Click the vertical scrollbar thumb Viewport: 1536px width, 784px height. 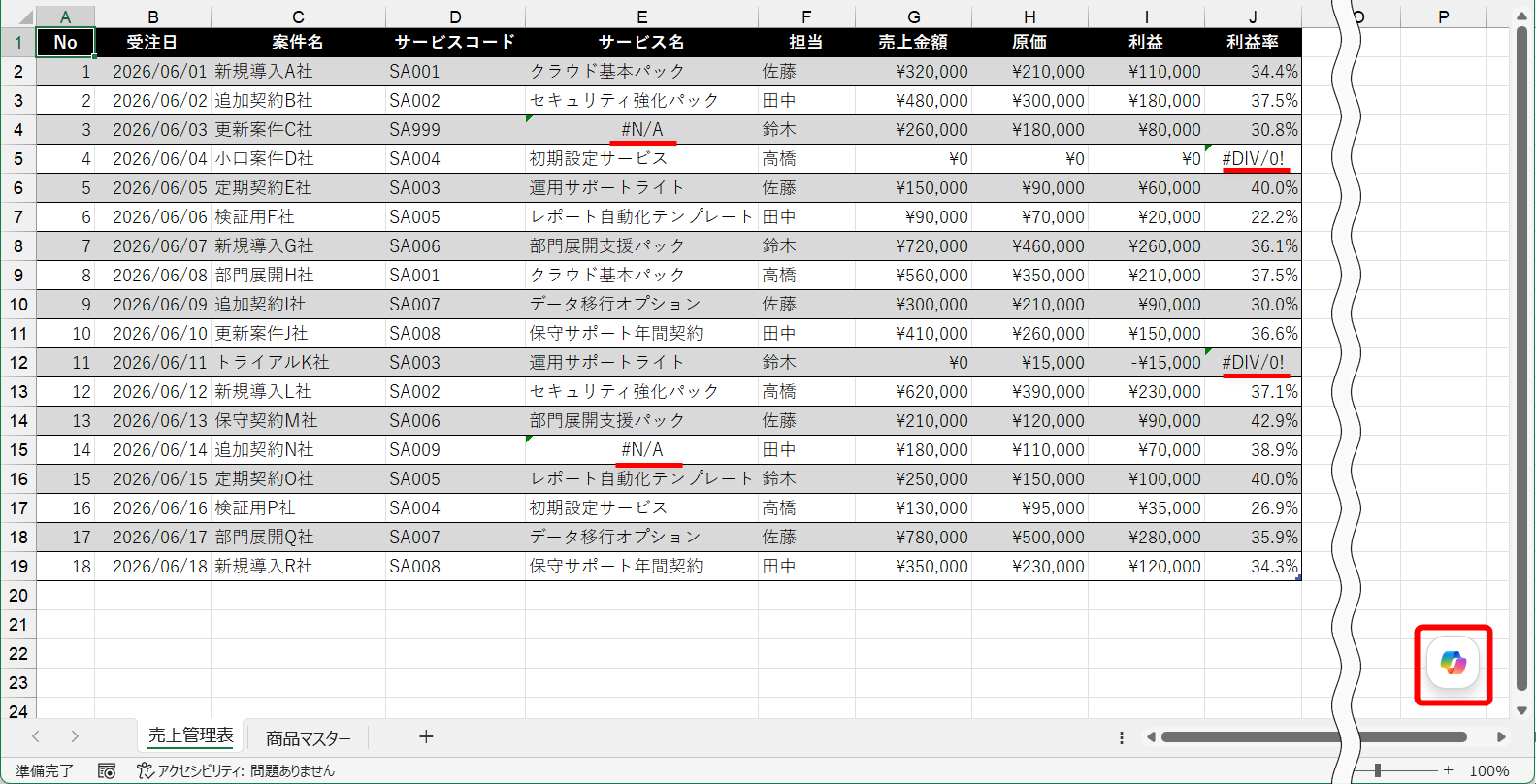(x=1521, y=359)
